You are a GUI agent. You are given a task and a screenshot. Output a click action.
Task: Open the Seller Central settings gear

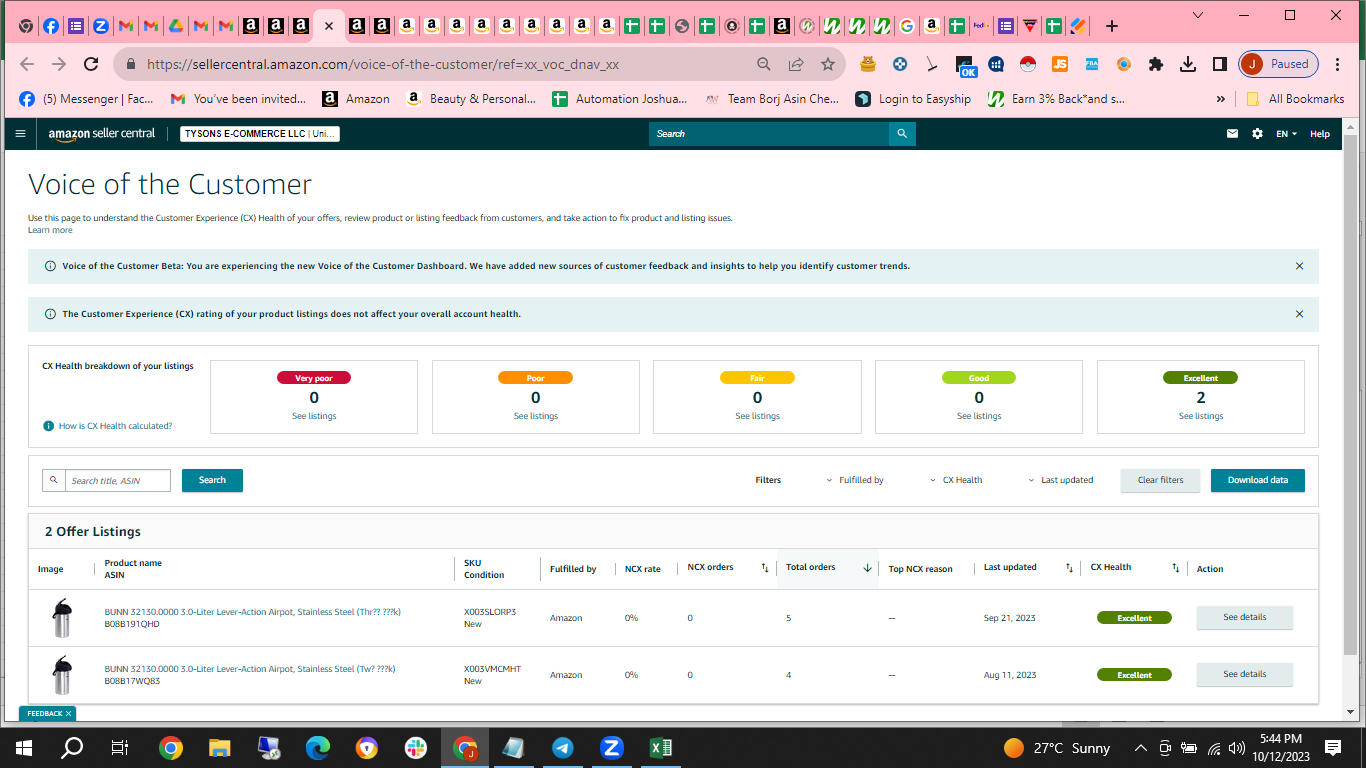pyautogui.click(x=1257, y=133)
